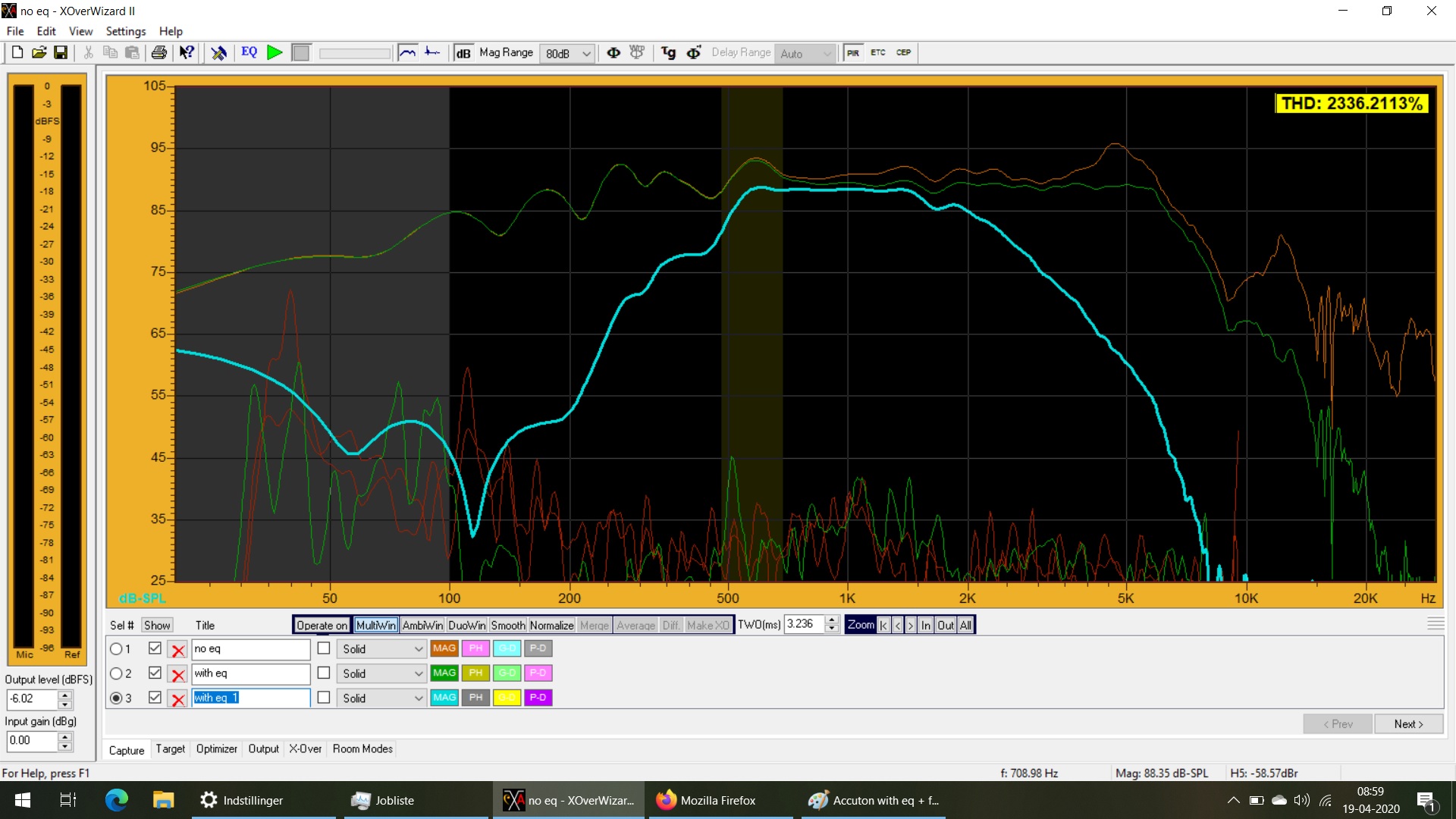Click green MAG swatch for 'with eq'
Image resolution: width=1456 pixels, height=819 pixels.
point(444,673)
